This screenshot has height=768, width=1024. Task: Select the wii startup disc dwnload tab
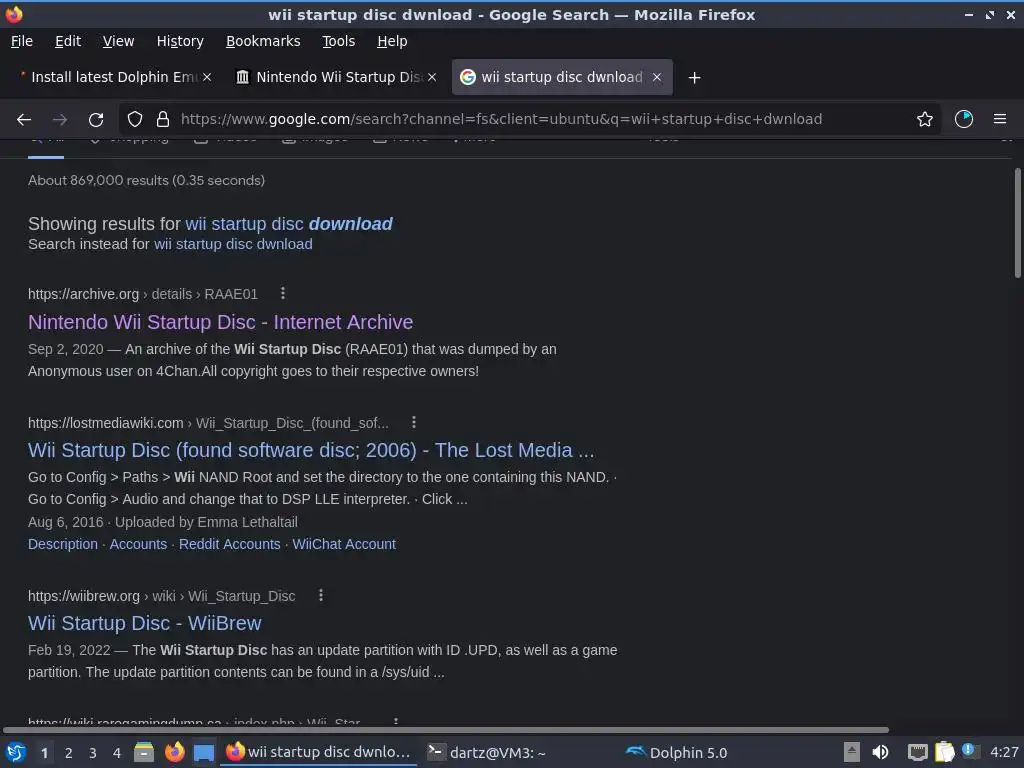pyautogui.click(x=562, y=77)
